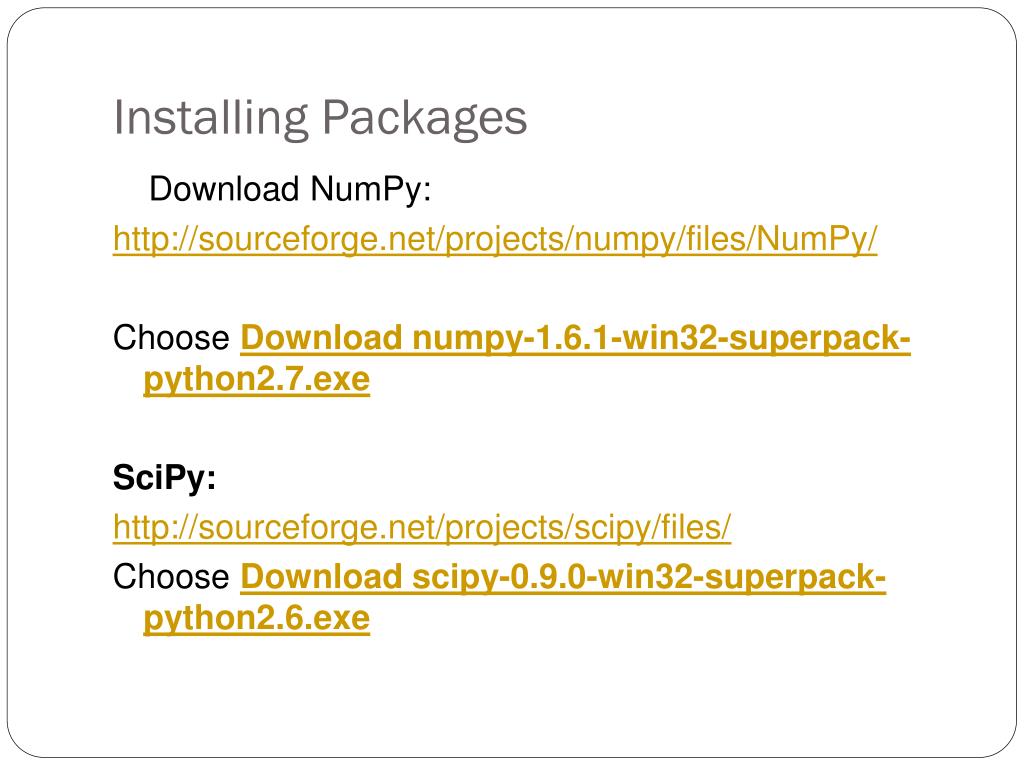Select the Installing Packages slide title
This screenshot has width=1024, height=768.
(320, 118)
